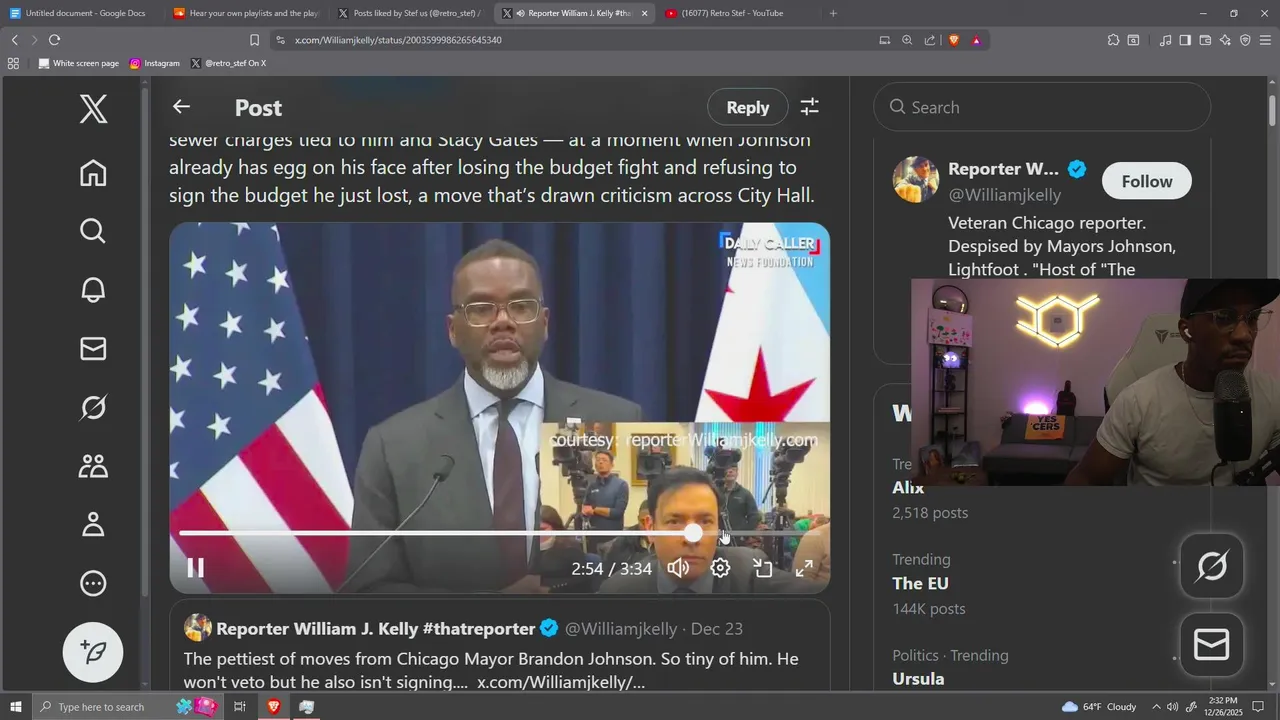This screenshot has height=720, width=1280.
Task: Open @retro_stef On X bookmark
Action: coord(228,63)
